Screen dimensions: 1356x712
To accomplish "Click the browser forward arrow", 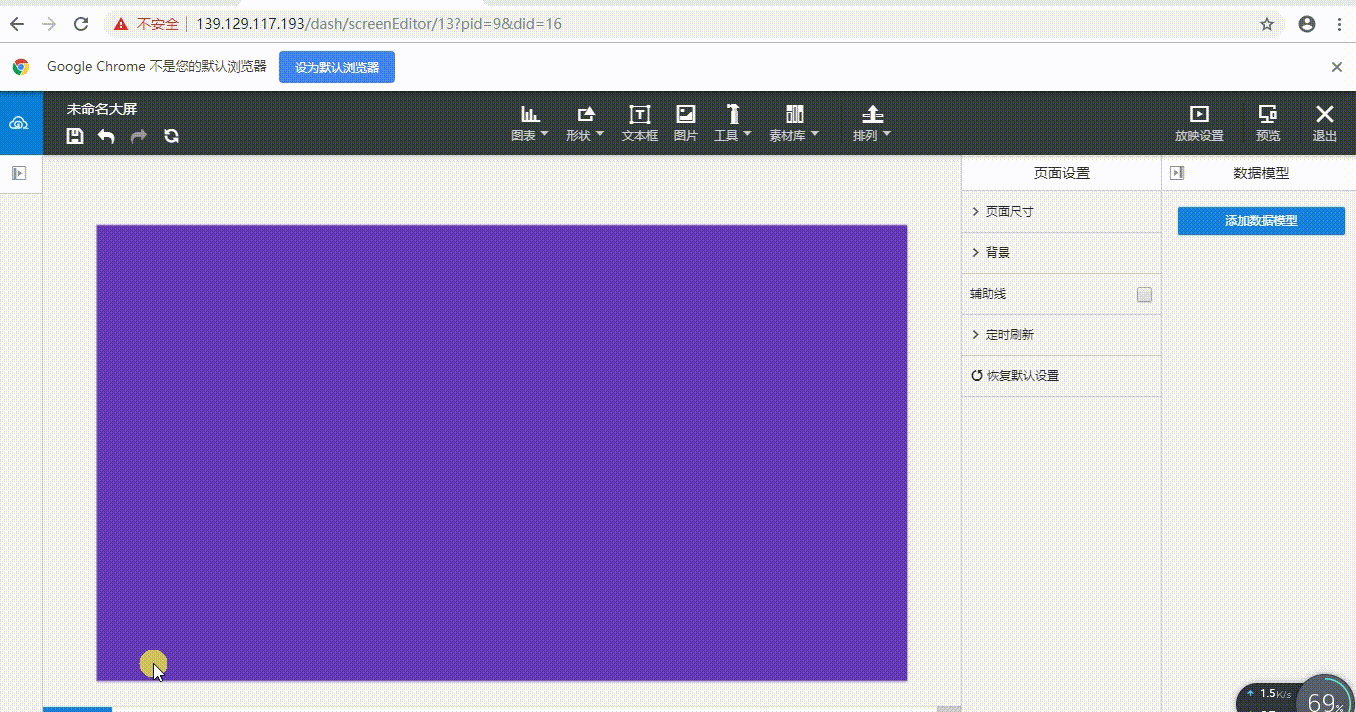I will pyautogui.click(x=49, y=24).
